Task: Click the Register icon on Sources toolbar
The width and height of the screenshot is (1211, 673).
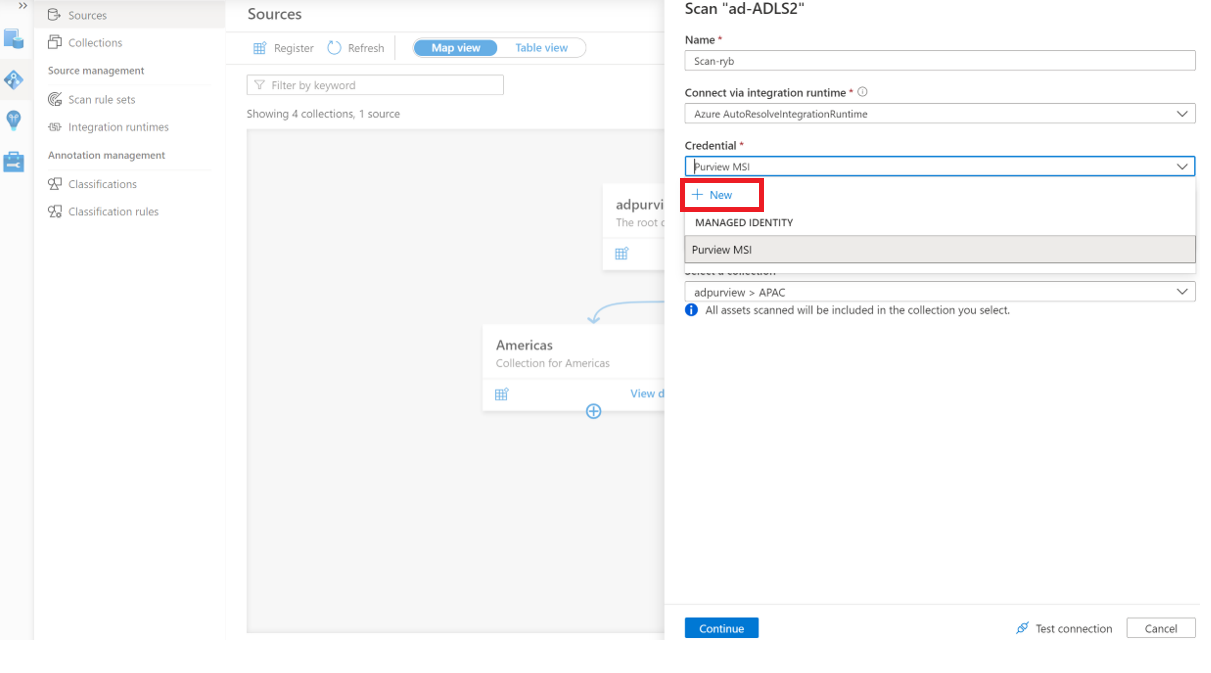Action: pos(259,47)
